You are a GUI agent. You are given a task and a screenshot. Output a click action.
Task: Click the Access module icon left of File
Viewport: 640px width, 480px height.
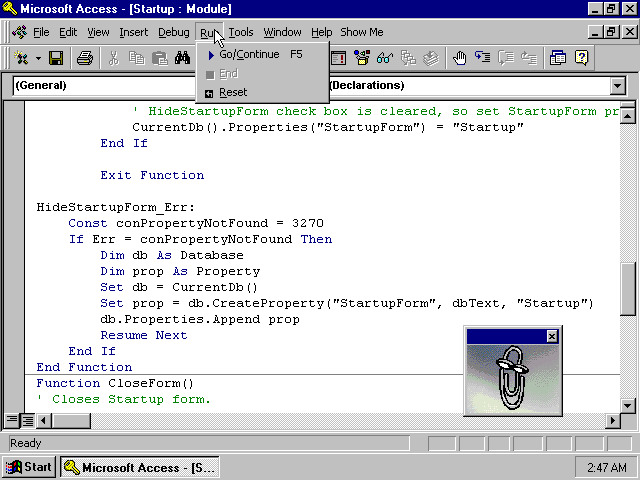pyautogui.click(x=19, y=32)
